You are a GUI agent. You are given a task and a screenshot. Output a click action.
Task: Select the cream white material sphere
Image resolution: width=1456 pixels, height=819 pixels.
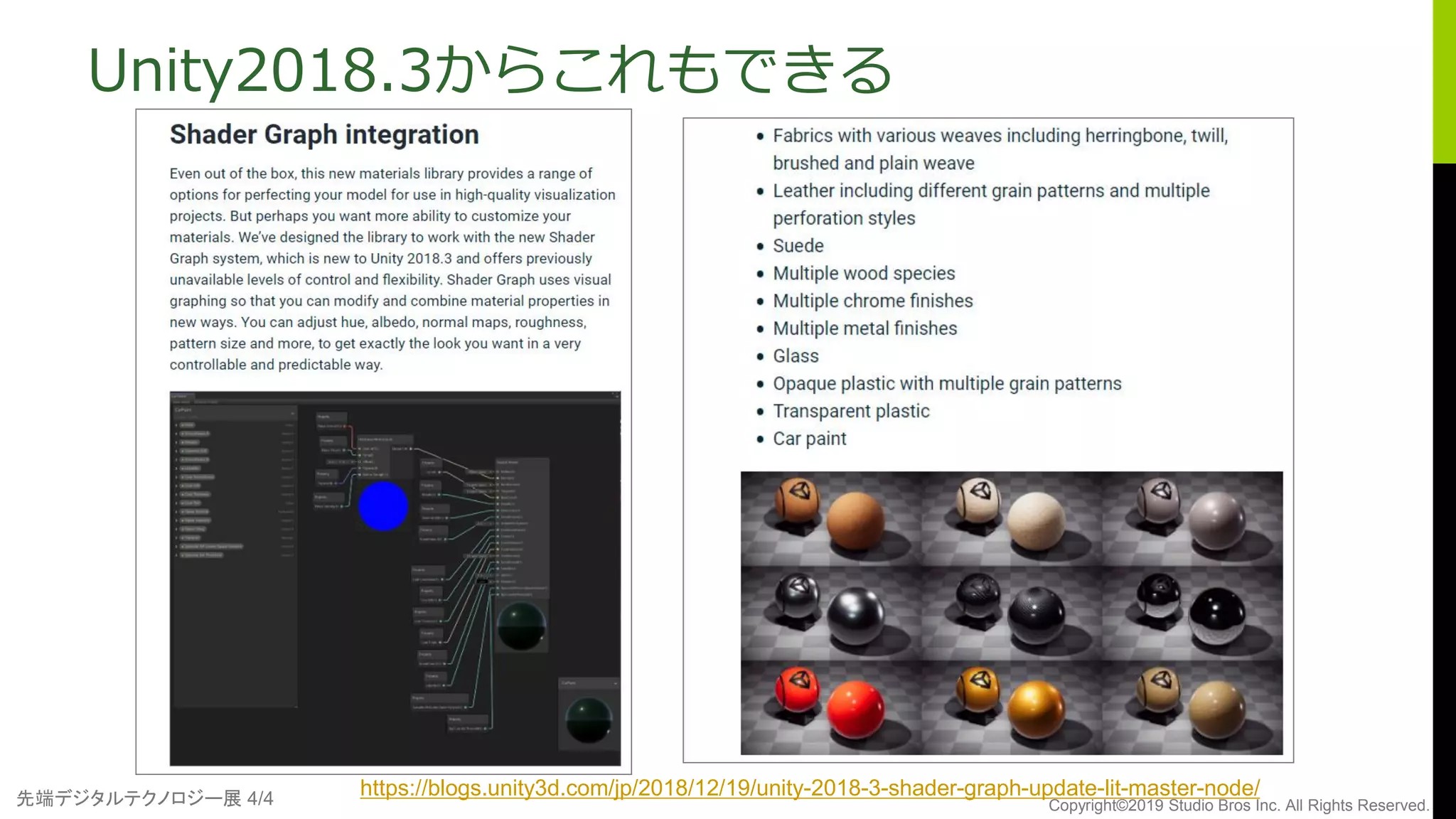tap(1037, 522)
